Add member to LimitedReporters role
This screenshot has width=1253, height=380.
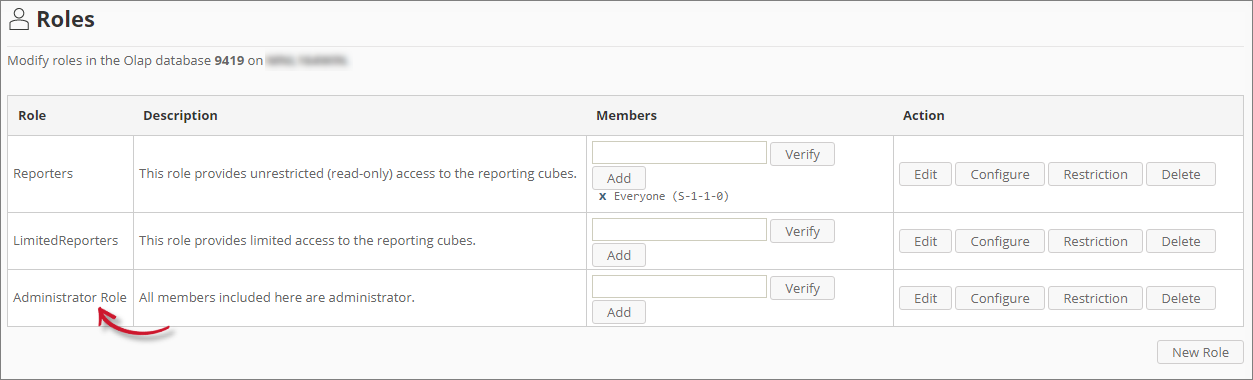tap(619, 255)
